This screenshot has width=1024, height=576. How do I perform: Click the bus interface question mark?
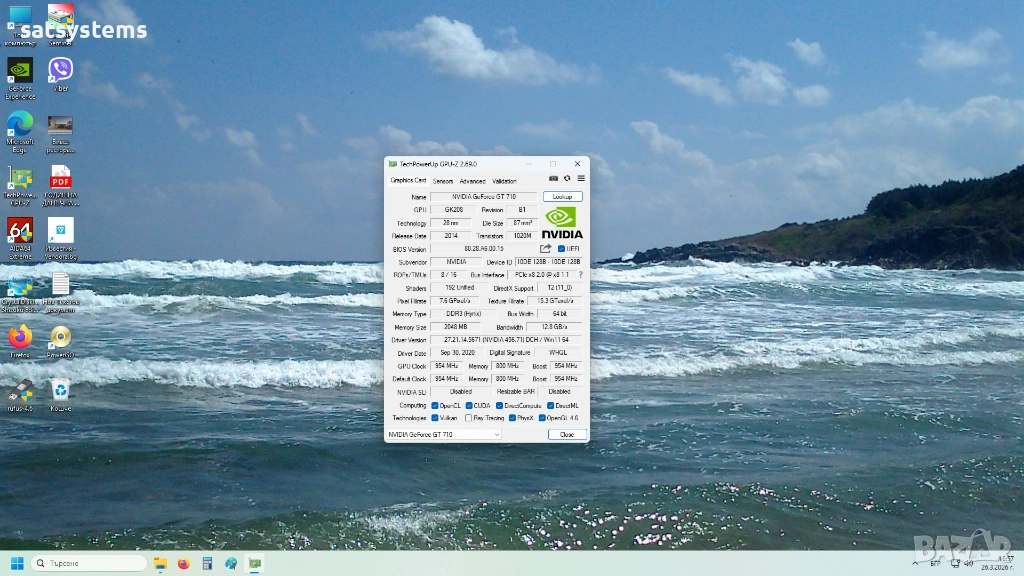(580, 274)
